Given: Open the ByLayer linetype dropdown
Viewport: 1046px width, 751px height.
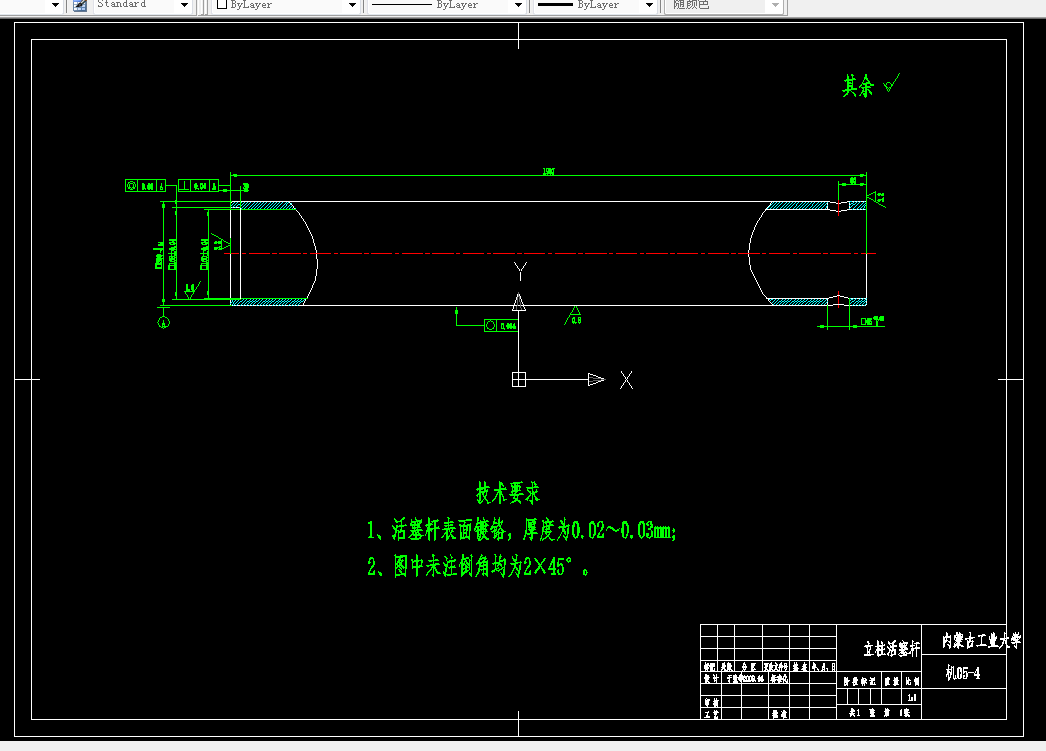Looking at the screenshot, I should pyautogui.click(x=518, y=5).
